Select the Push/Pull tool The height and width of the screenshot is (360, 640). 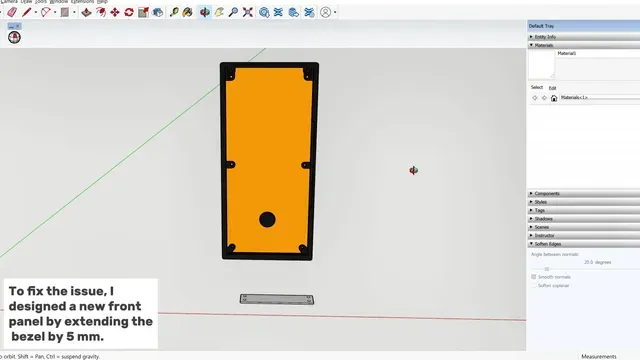(x=86, y=12)
